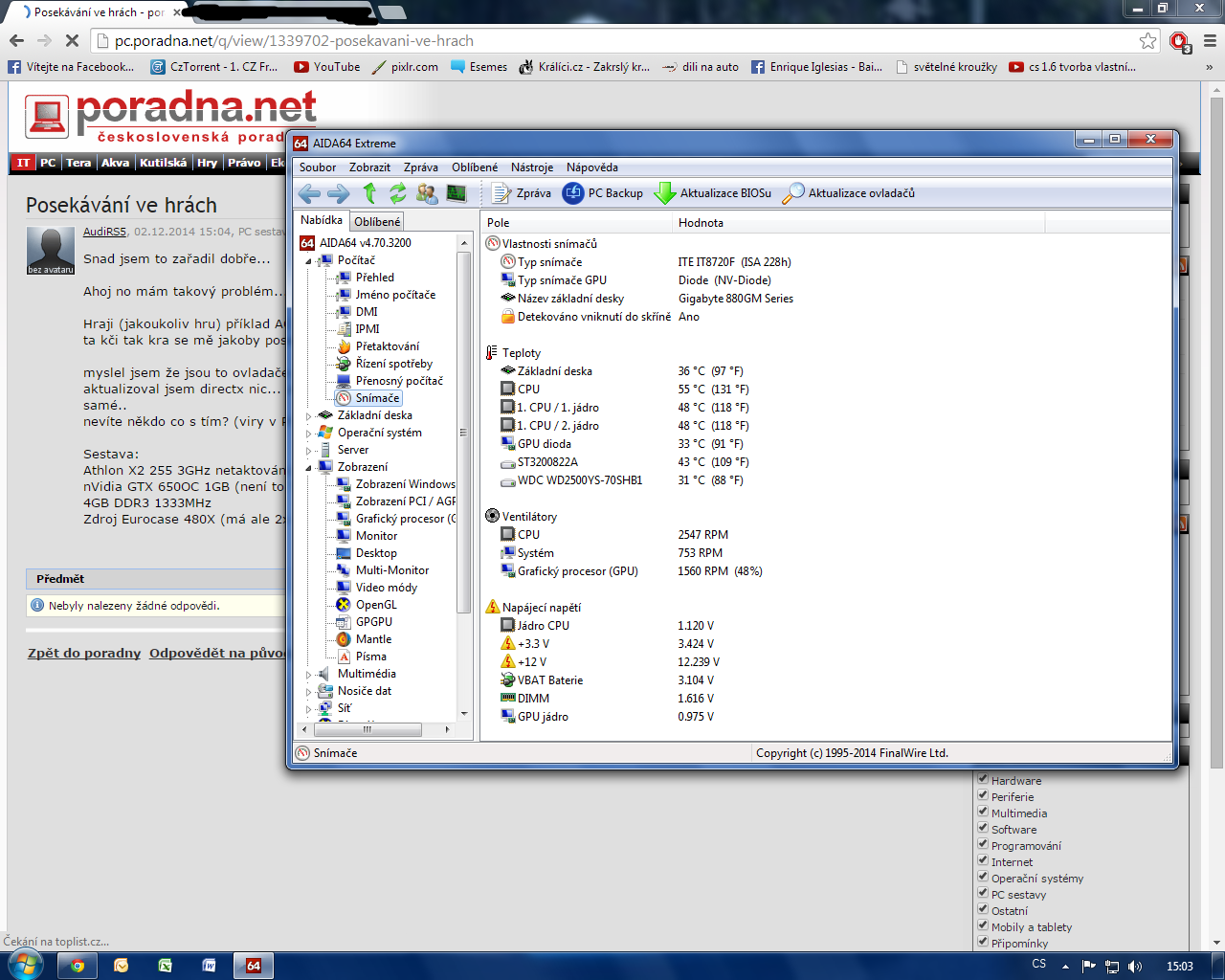
Task: Click the red extension icon in Chrome
Action: pos(1179,41)
